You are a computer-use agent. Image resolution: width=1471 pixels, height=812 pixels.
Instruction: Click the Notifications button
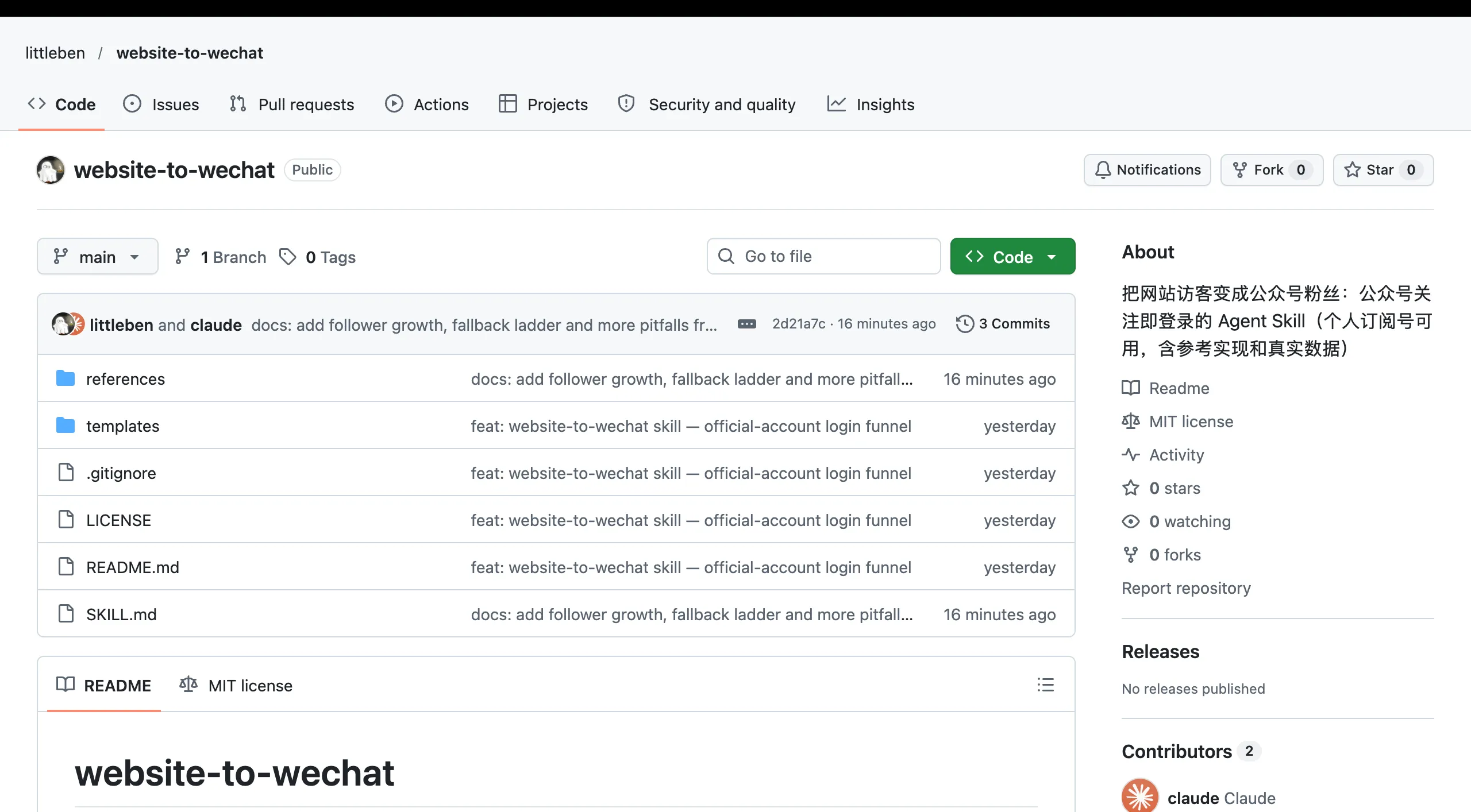tap(1147, 170)
